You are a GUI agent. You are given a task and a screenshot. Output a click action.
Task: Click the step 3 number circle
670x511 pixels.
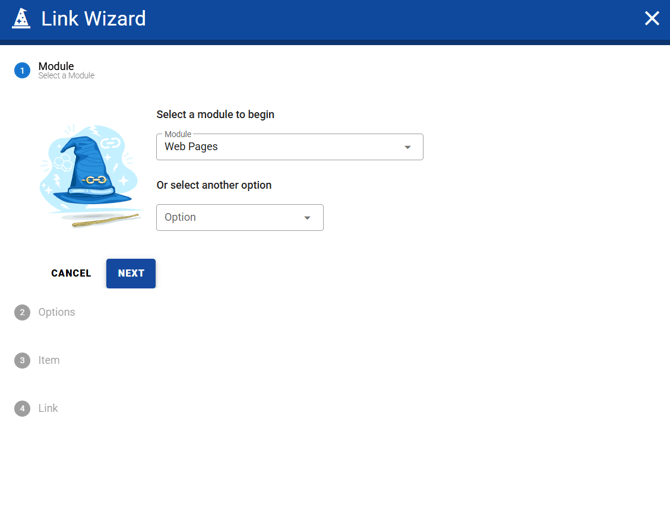click(x=22, y=361)
